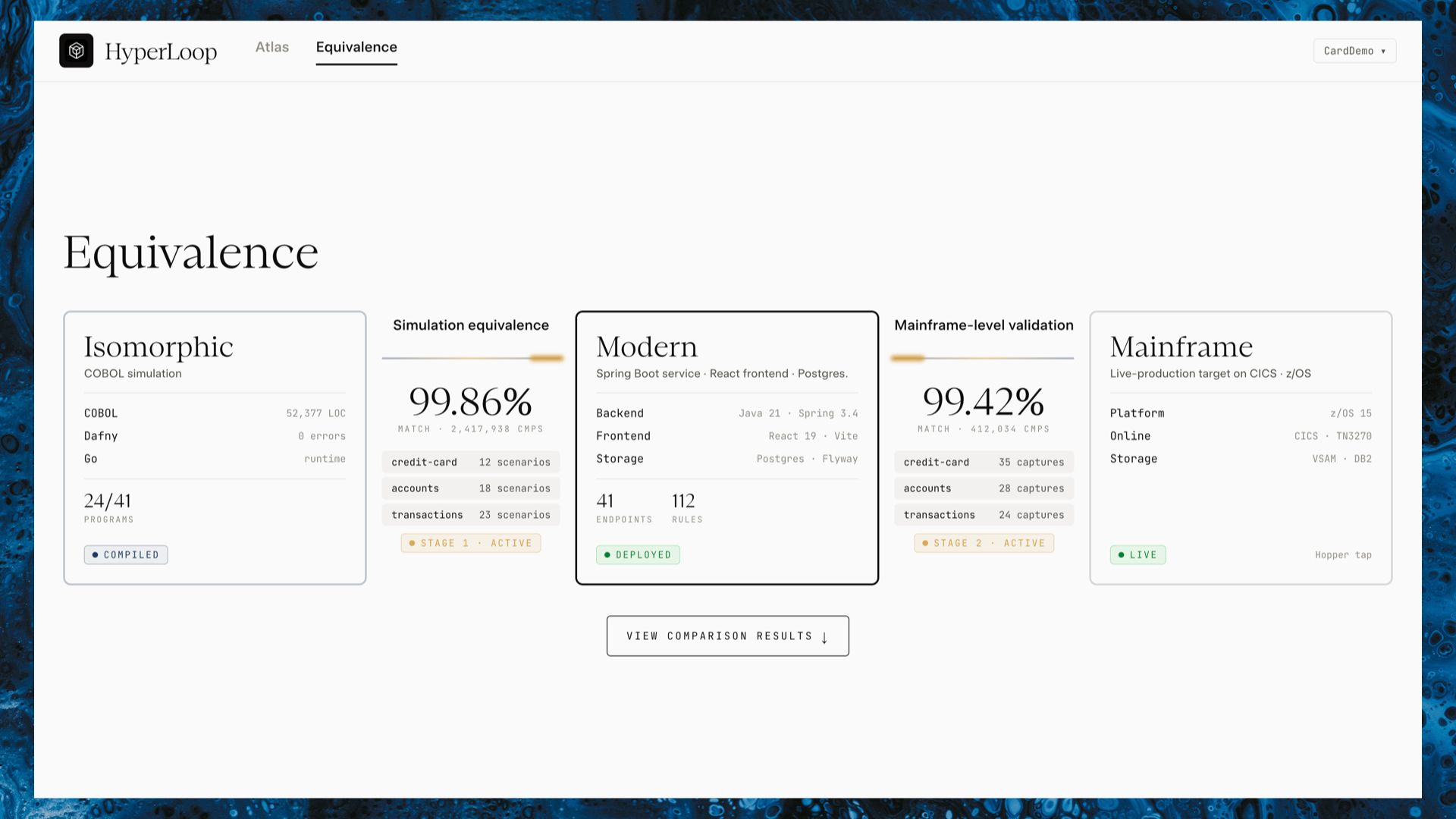Click the COMPILED status badge
The width and height of the screenshot is (1456, 819).
point(126,554)
